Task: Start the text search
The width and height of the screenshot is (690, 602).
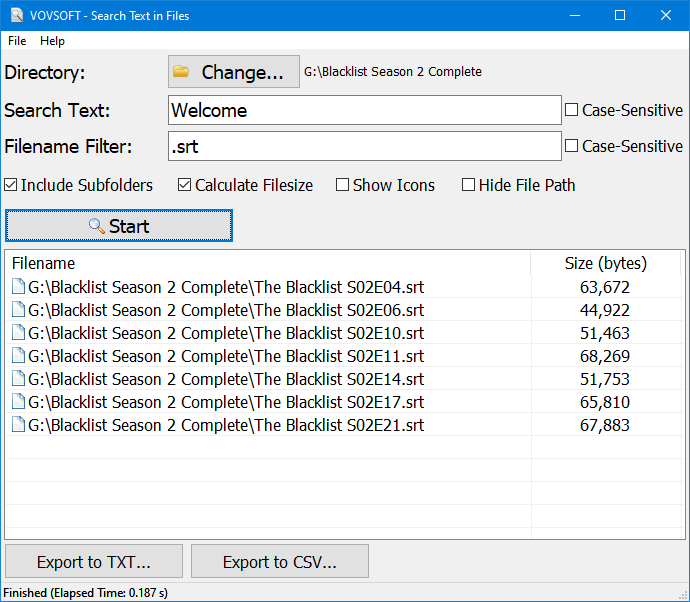Action: [119, 226]
